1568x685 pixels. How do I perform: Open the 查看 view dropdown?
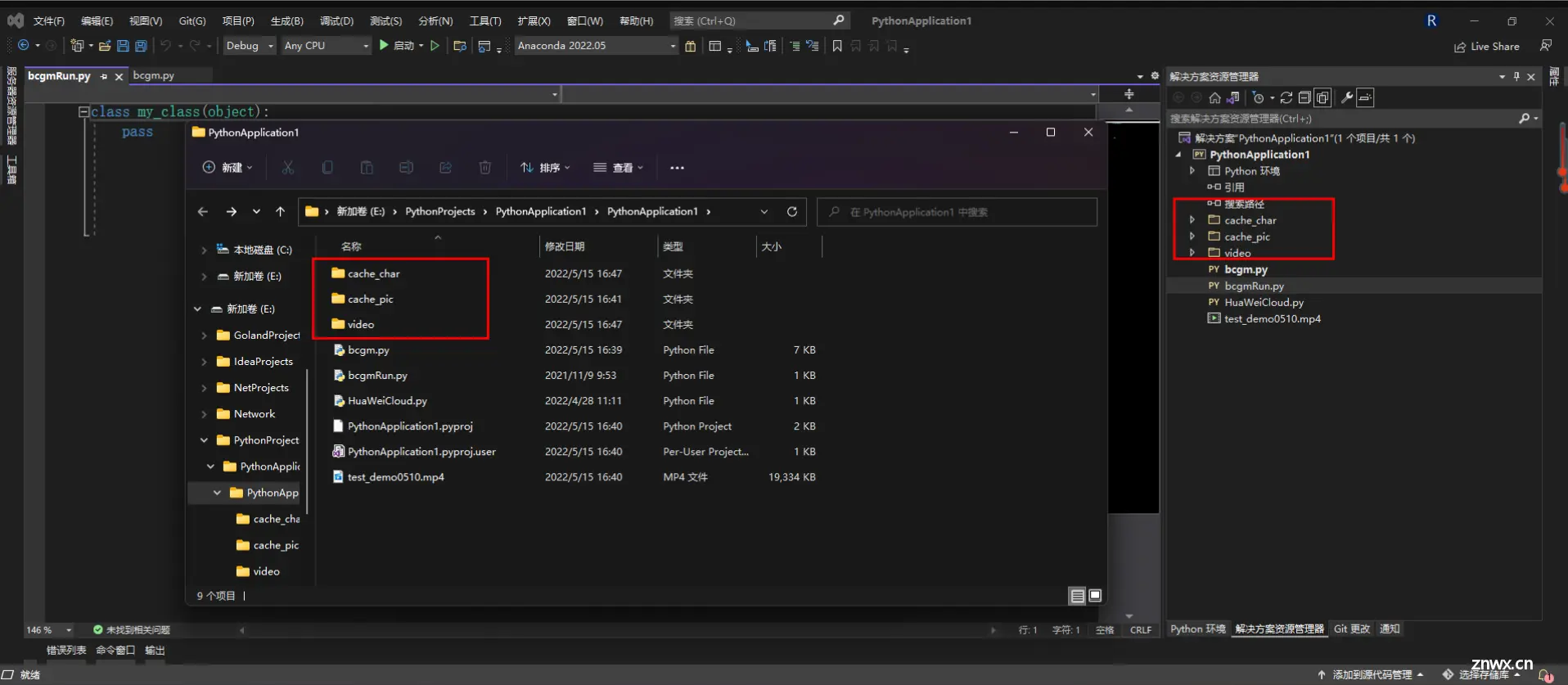[x=619, y=168]
